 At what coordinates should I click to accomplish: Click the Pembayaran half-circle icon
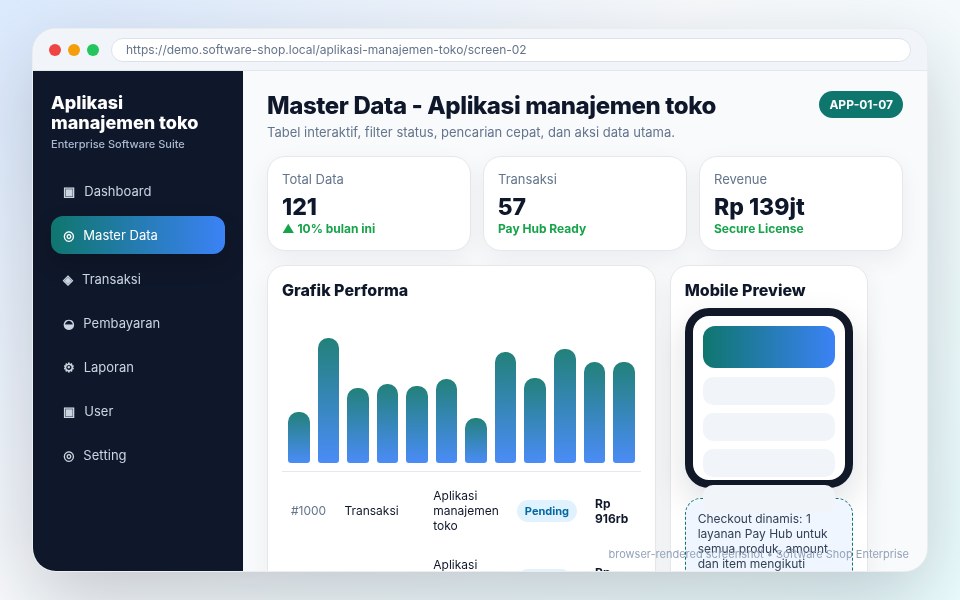tap(69, 324)
